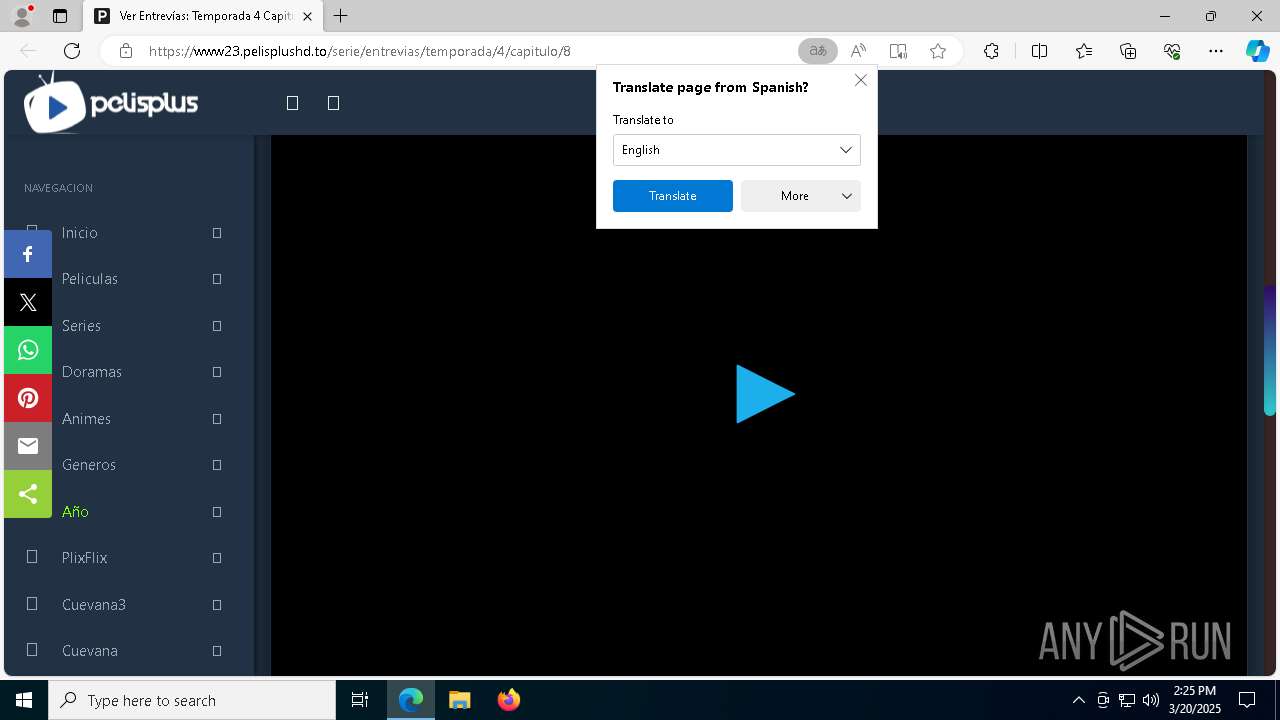Toggle Split screen in Edge toolbar
1280x720 pixels.
(1039, 51)
